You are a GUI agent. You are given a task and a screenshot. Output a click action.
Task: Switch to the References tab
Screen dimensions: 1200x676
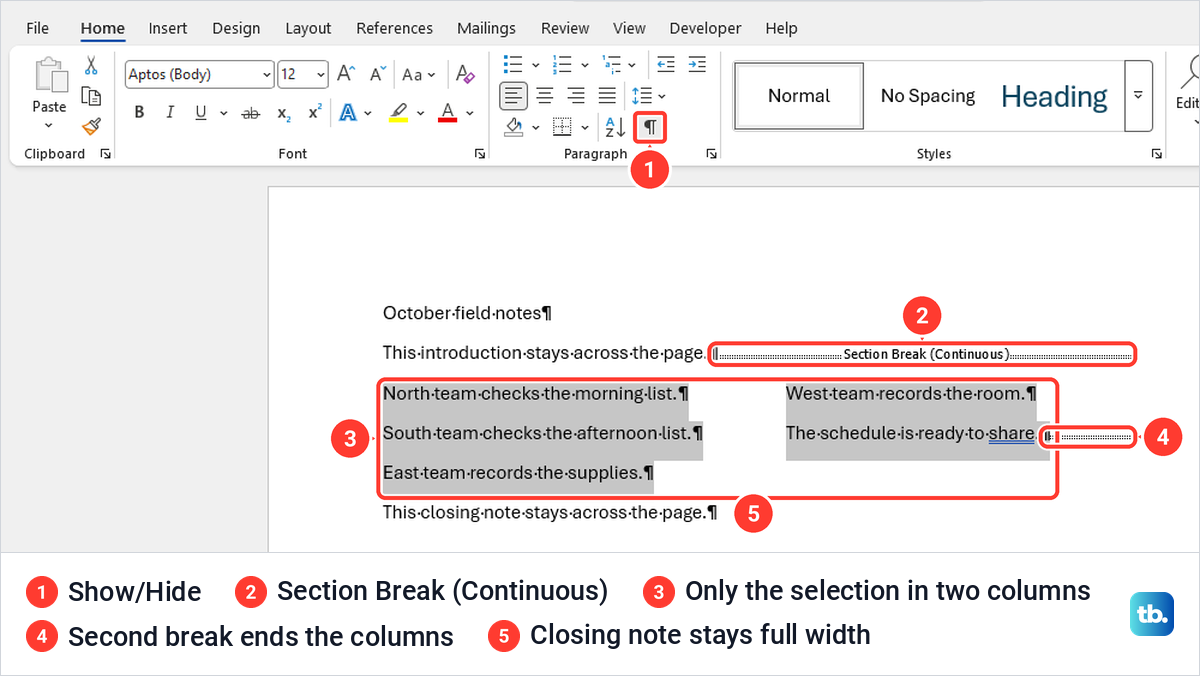(395, 28)
